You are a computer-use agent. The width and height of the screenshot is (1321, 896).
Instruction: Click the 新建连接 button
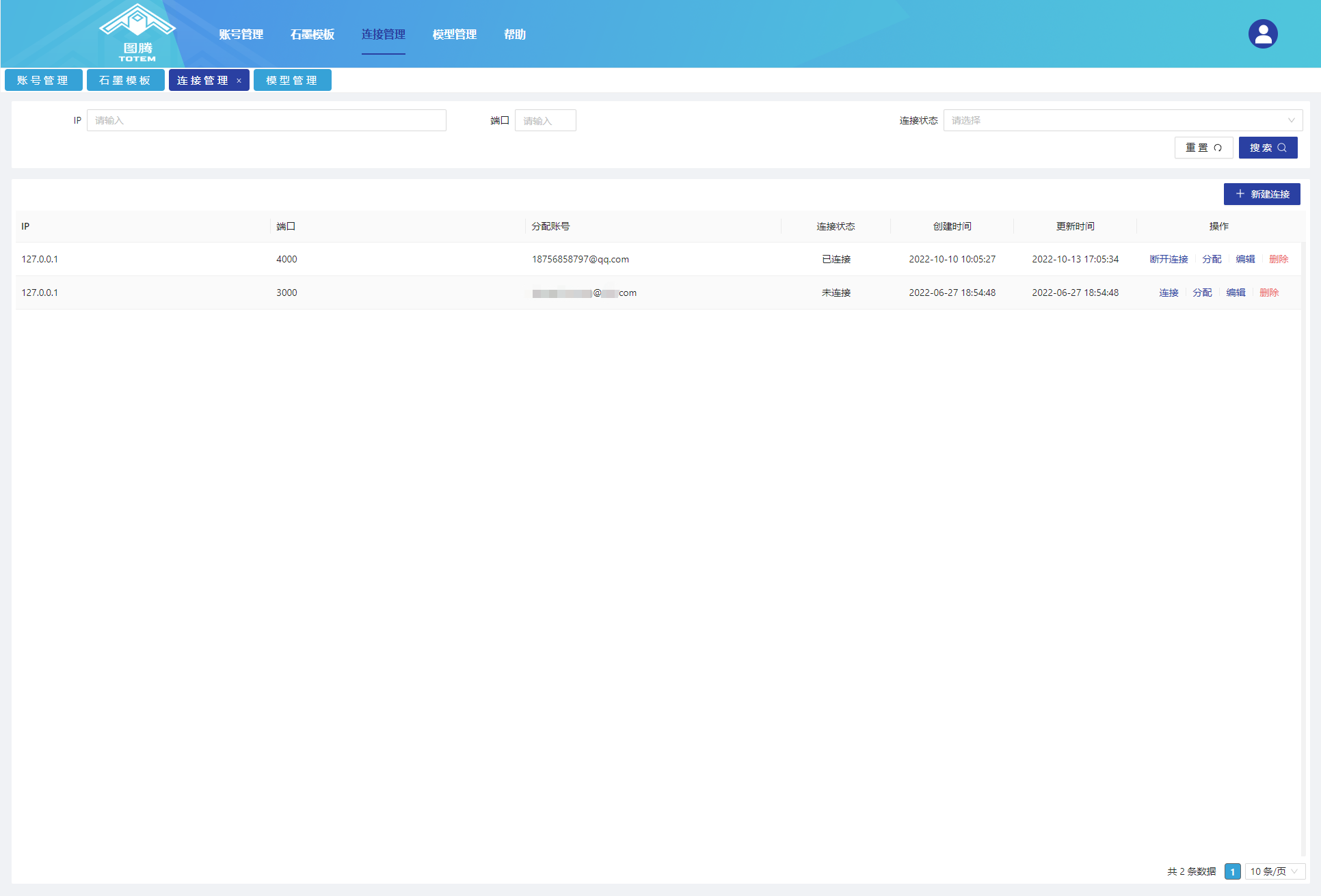point(1262,194)
